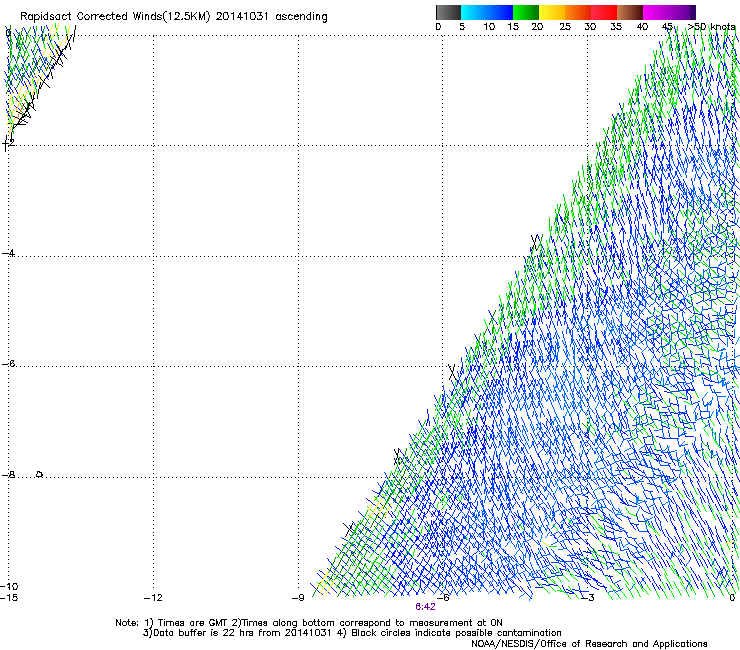Click the '-15' longitude axis label

(9, 598)
